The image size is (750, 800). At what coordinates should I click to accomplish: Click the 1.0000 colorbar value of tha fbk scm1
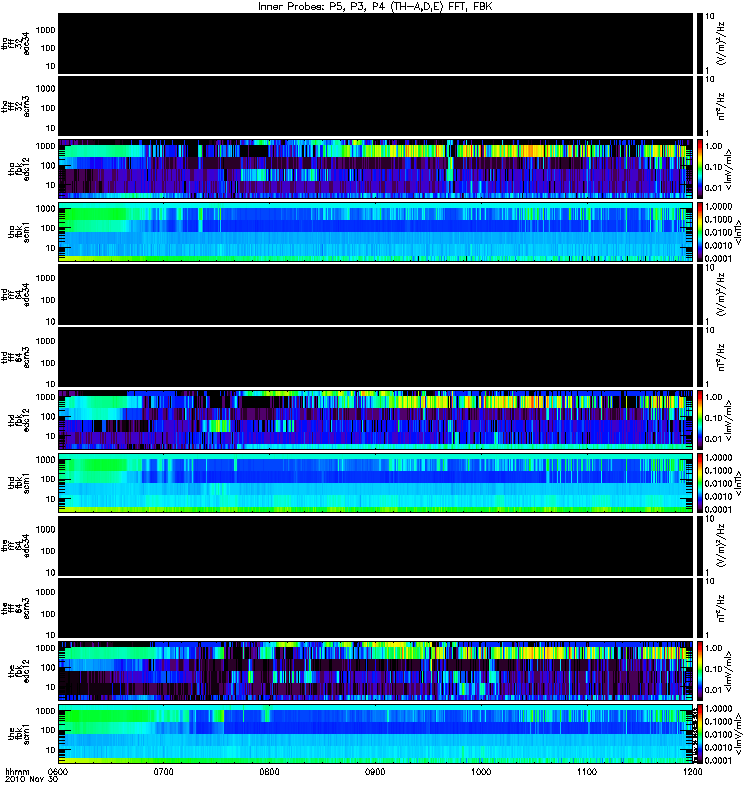point(718,207)
